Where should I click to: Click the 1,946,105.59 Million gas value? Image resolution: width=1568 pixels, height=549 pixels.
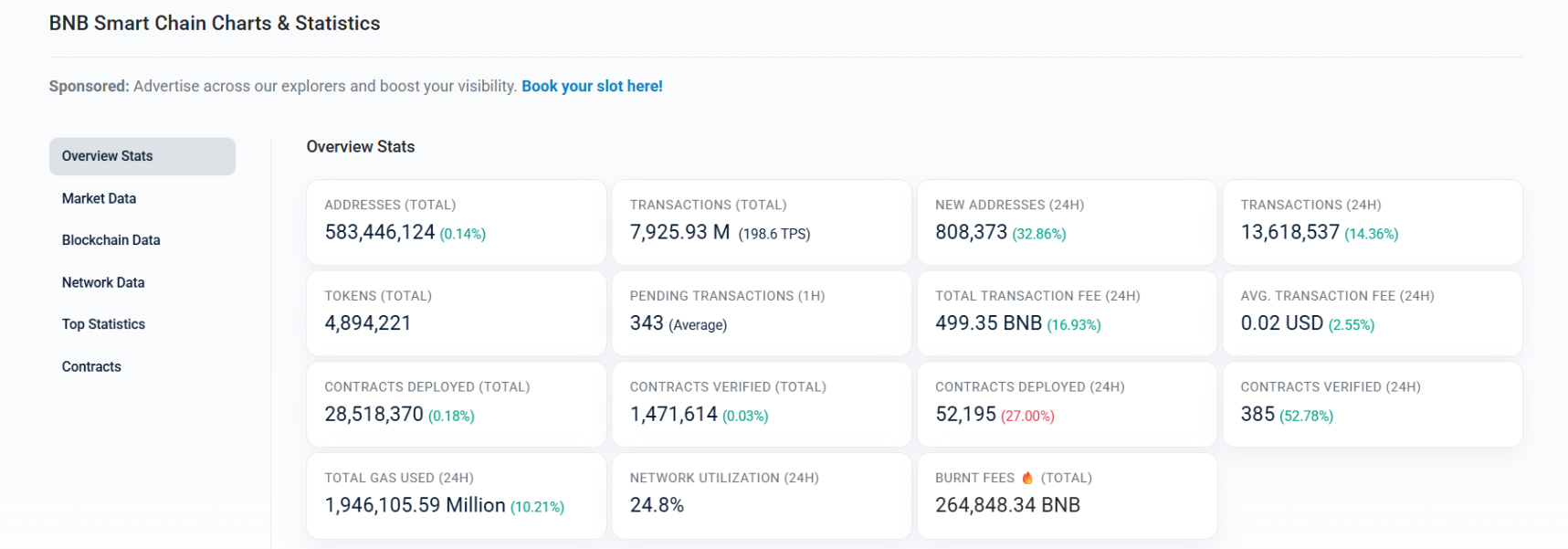416,505
